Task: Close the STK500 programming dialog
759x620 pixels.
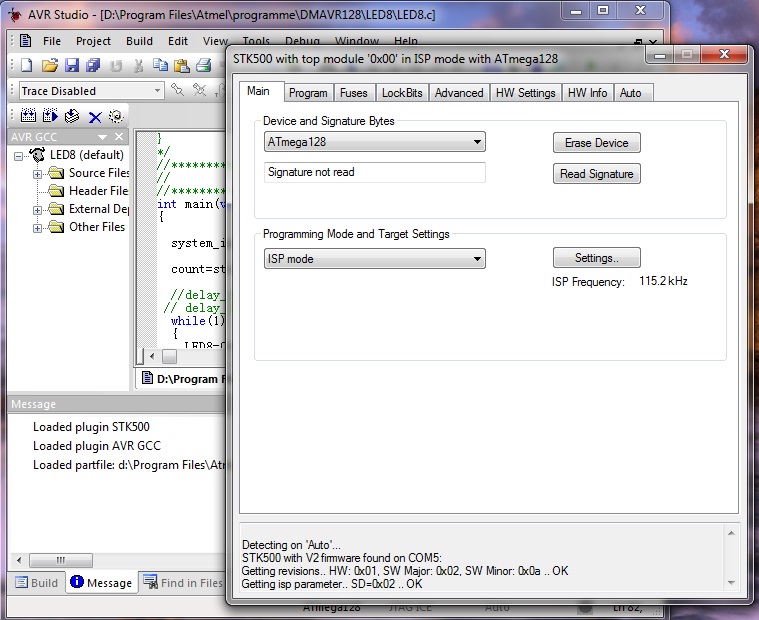Action: [724, 54]
